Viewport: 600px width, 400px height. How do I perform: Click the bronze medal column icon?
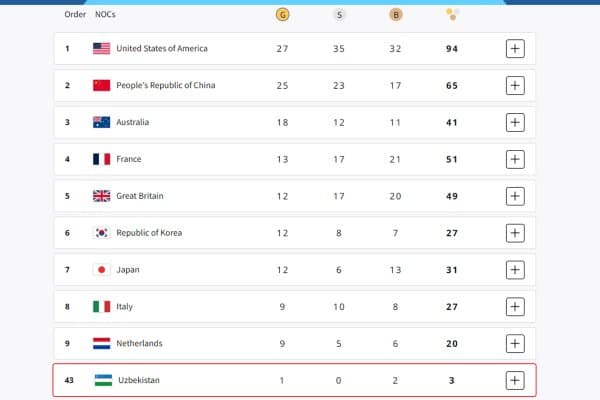pos(395,15)
